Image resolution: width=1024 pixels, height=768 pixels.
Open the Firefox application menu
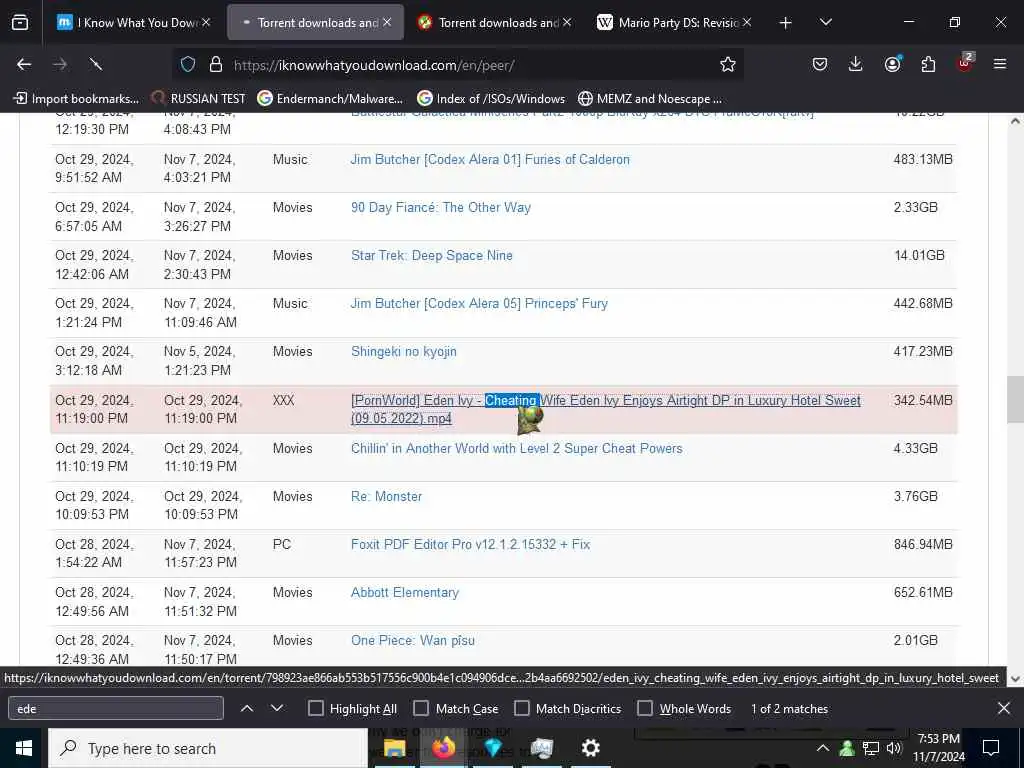pos(1000,64)
